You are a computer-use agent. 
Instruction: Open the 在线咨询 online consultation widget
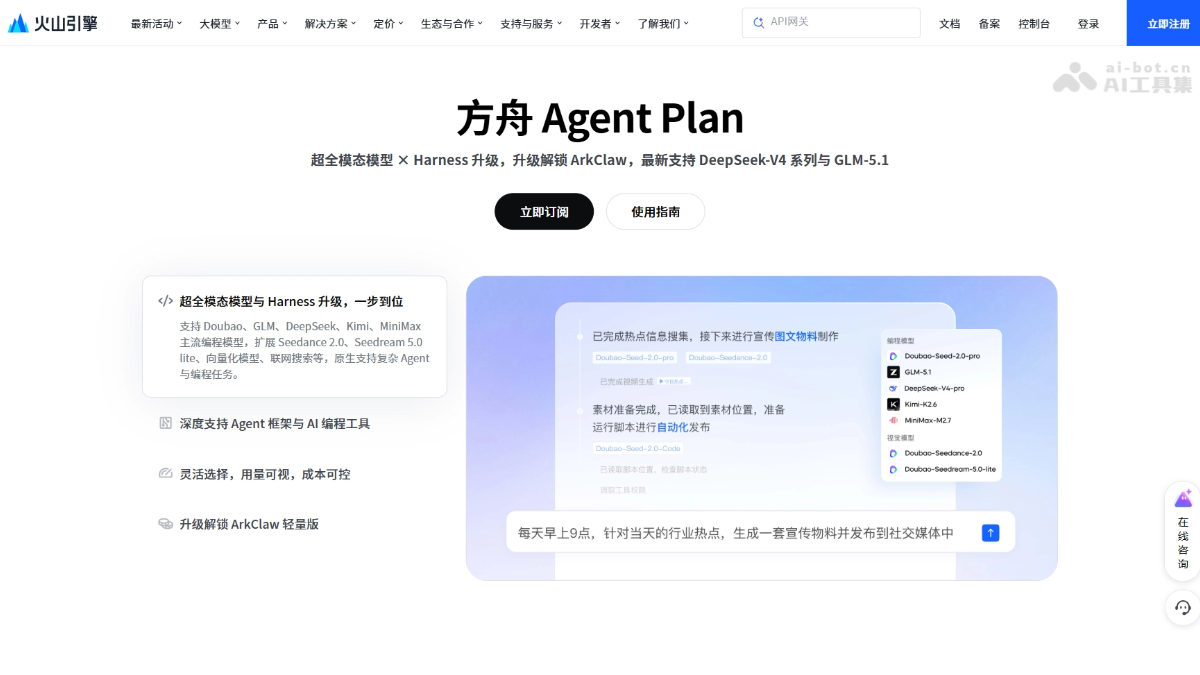point(1183,531)
